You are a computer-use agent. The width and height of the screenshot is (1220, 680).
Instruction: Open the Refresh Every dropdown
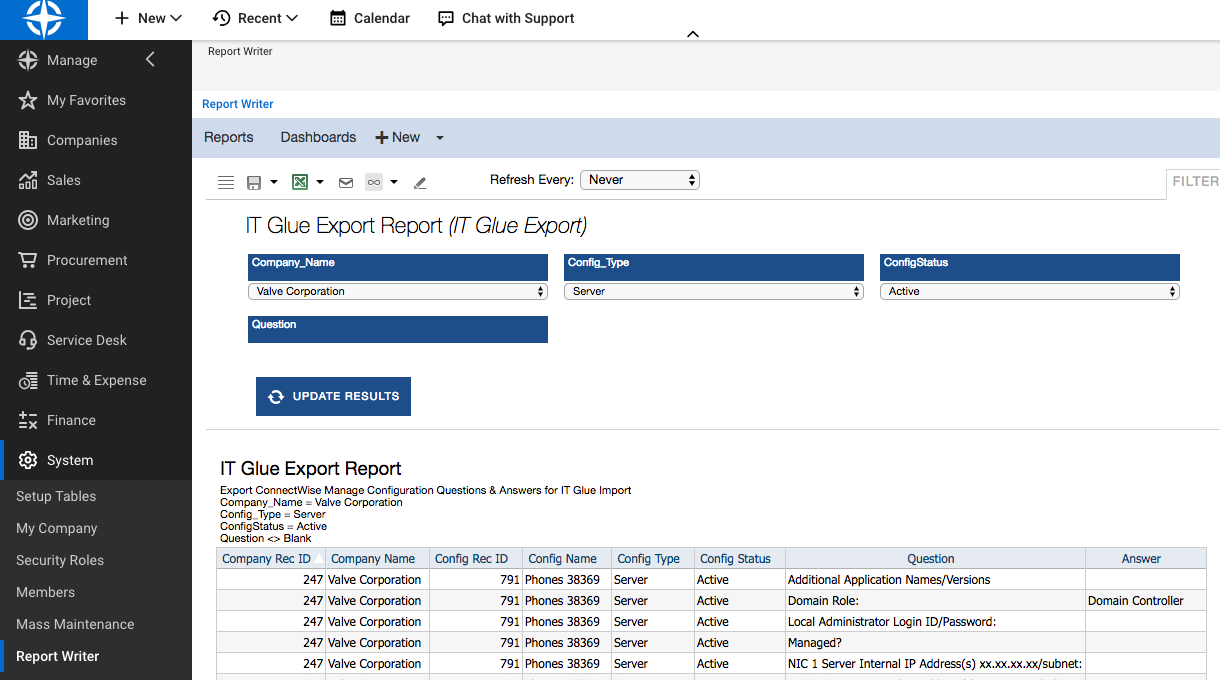(x=637, y=180)
